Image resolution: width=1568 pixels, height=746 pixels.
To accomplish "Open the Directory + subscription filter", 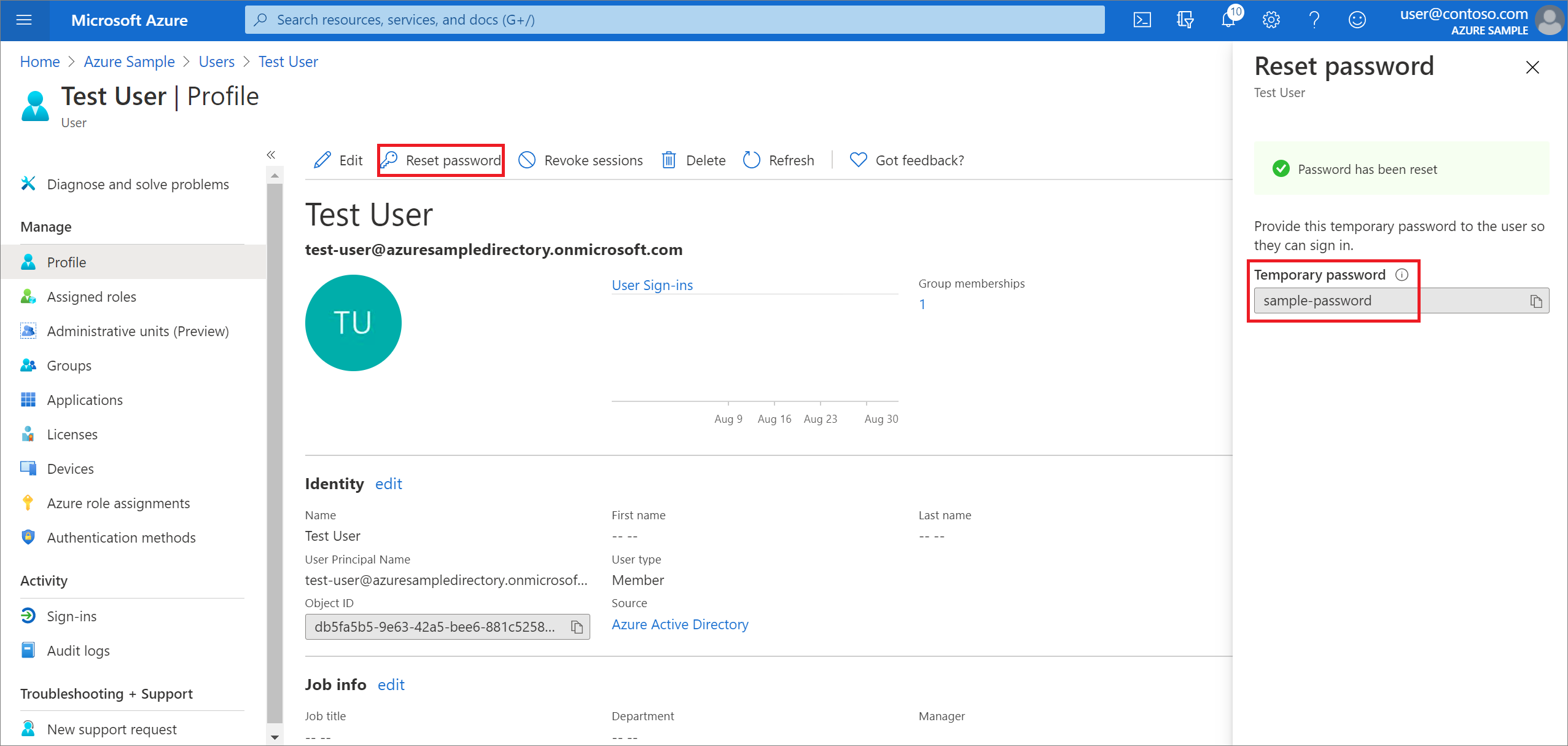I will click(1185, 20).
